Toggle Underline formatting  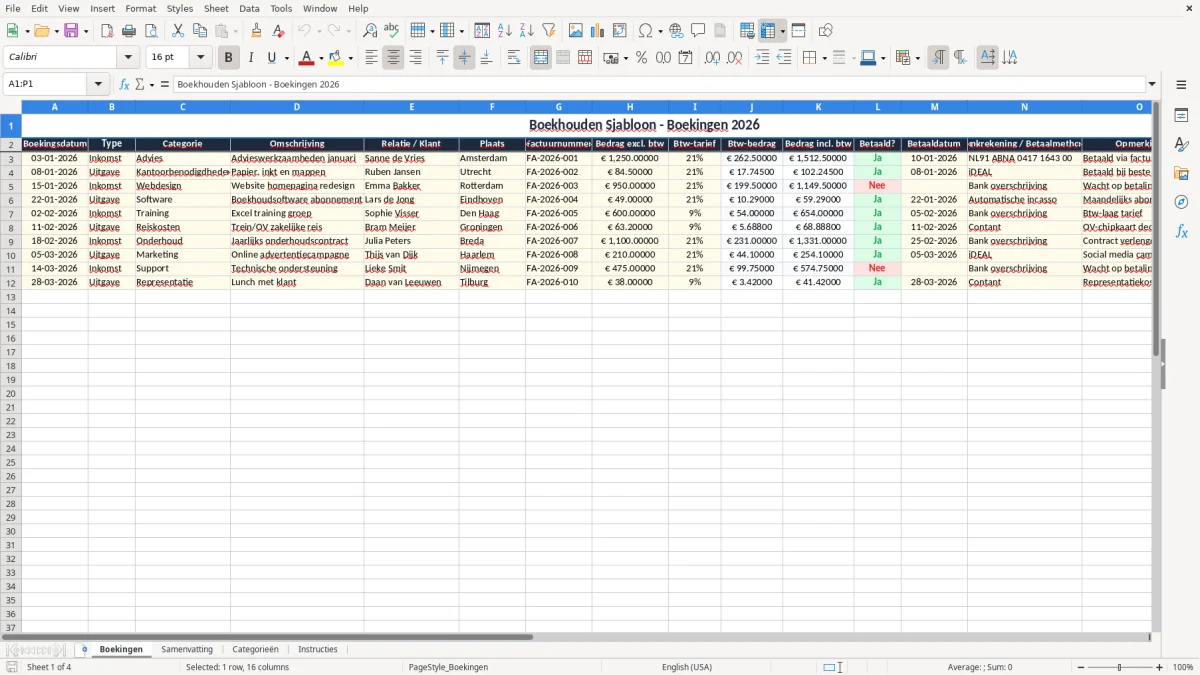coord(271,58)
